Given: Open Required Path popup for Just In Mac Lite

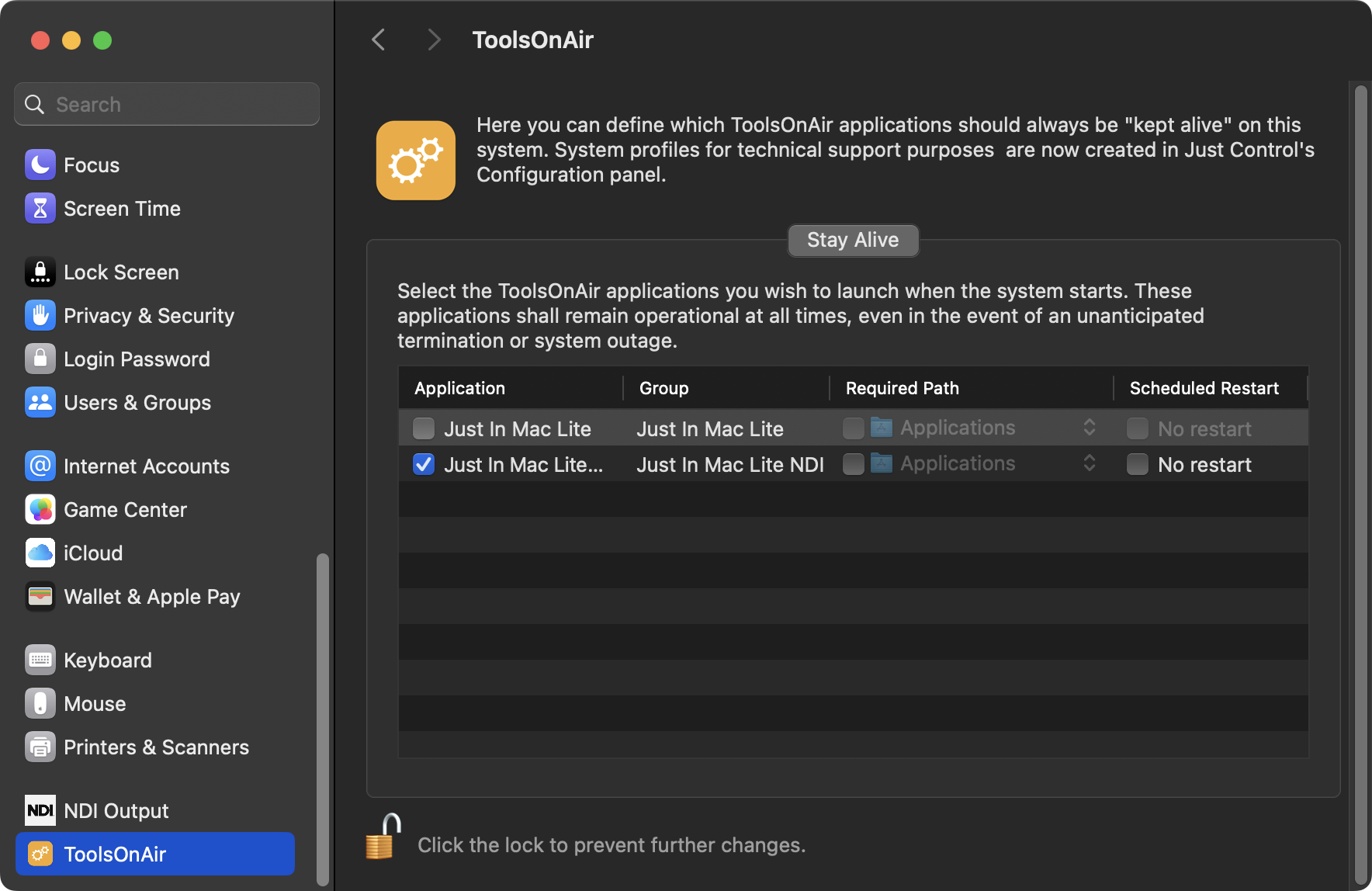Looking at the screenshot, I should [985, 428].
